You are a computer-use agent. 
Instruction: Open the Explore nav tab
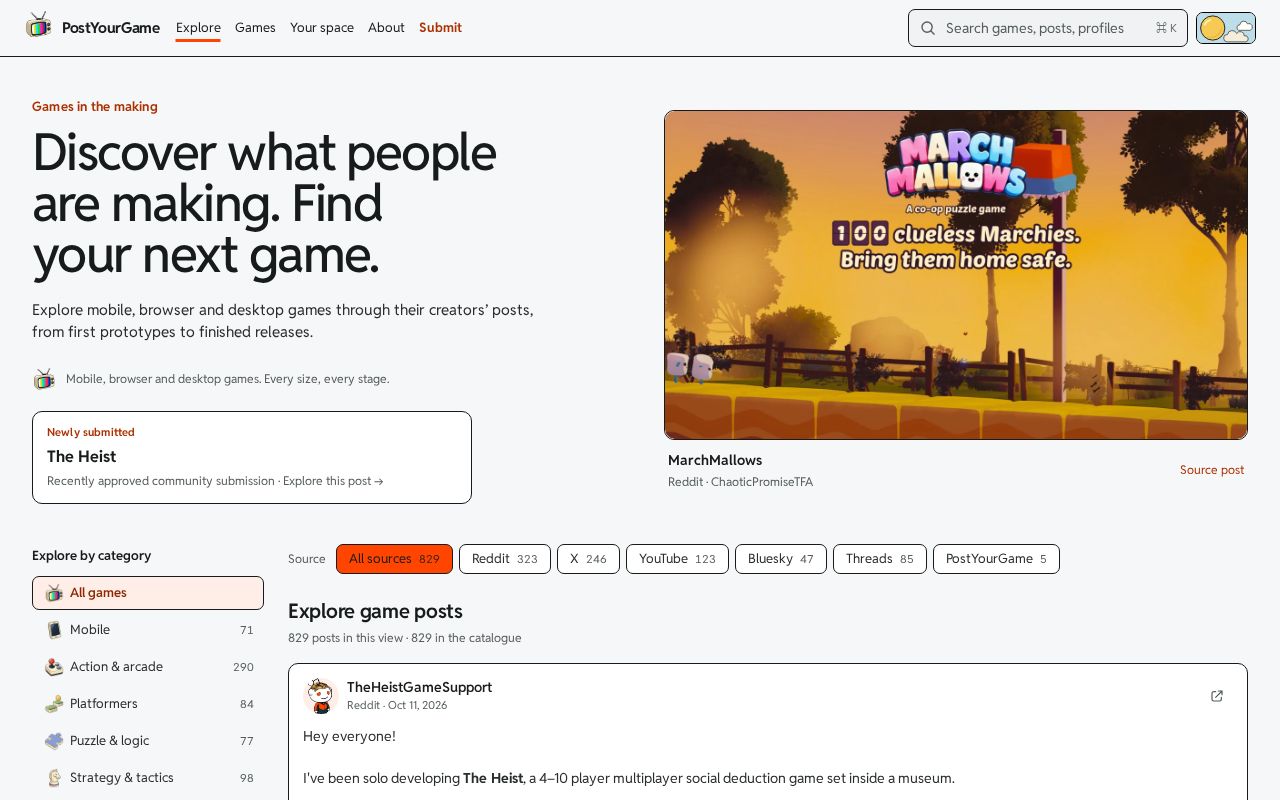pos(198,28)
